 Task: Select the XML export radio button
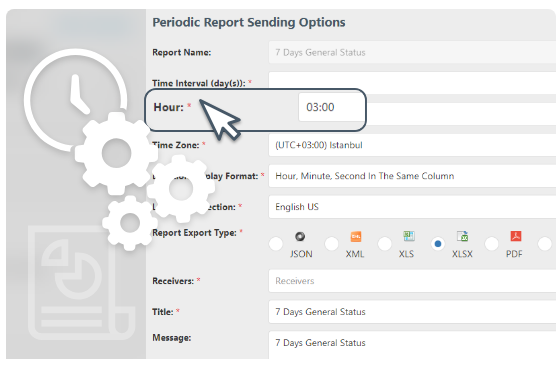tap(332, 244)
